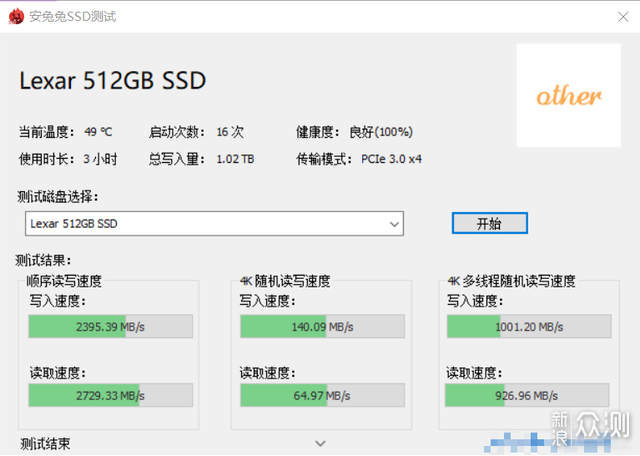Click the health value '良好(100%)'
Viewport: 640px width, 456px height.
click(381, 132)
